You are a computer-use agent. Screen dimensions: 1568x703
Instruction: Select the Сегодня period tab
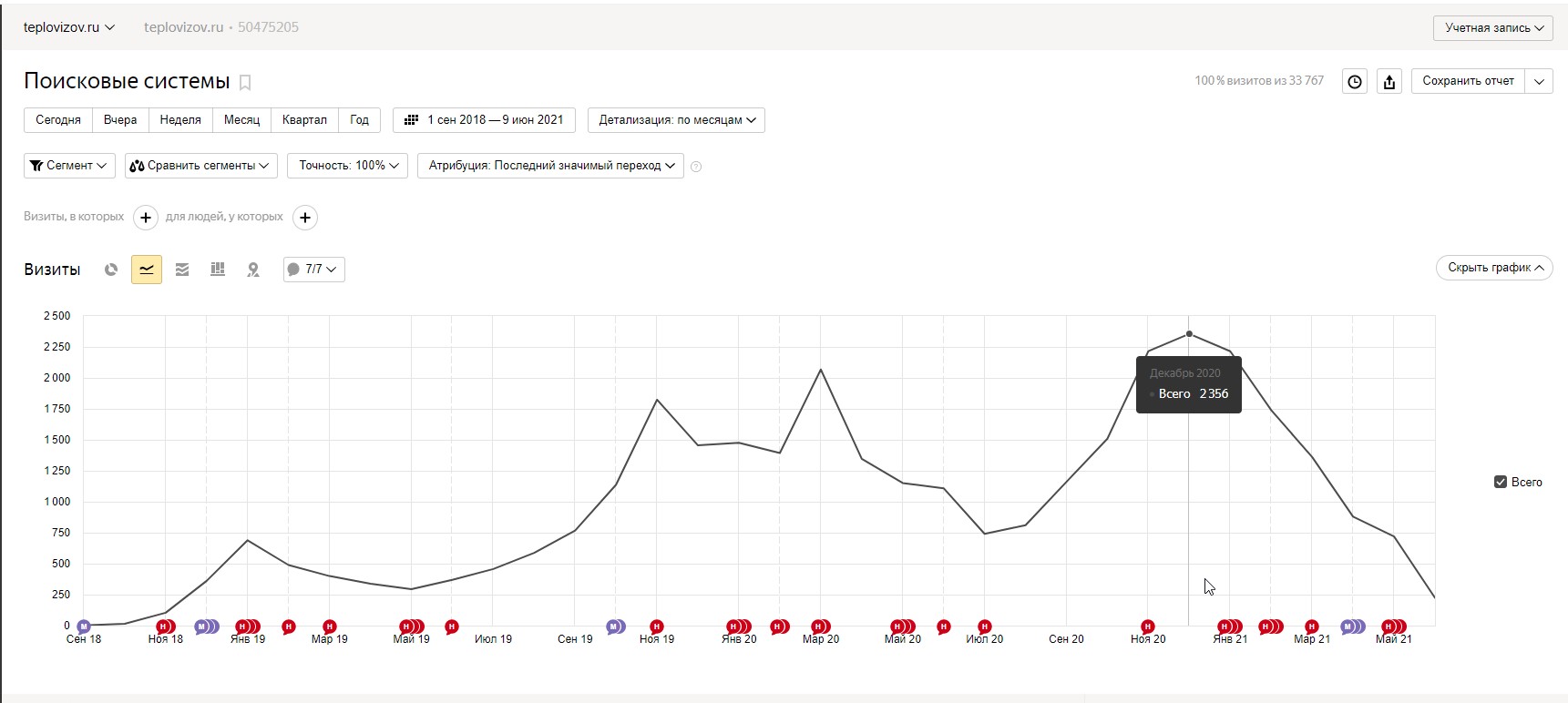(58, 120)
